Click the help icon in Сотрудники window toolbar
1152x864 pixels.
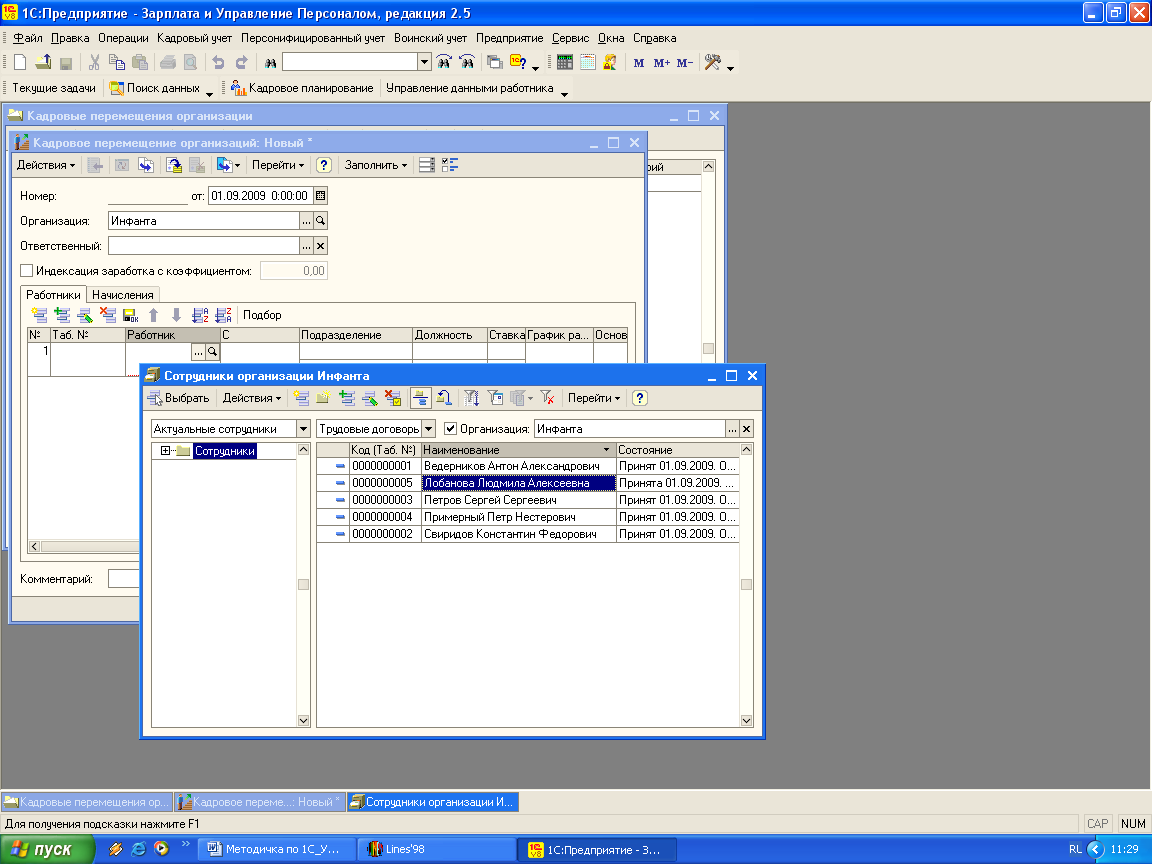point(640,398)
